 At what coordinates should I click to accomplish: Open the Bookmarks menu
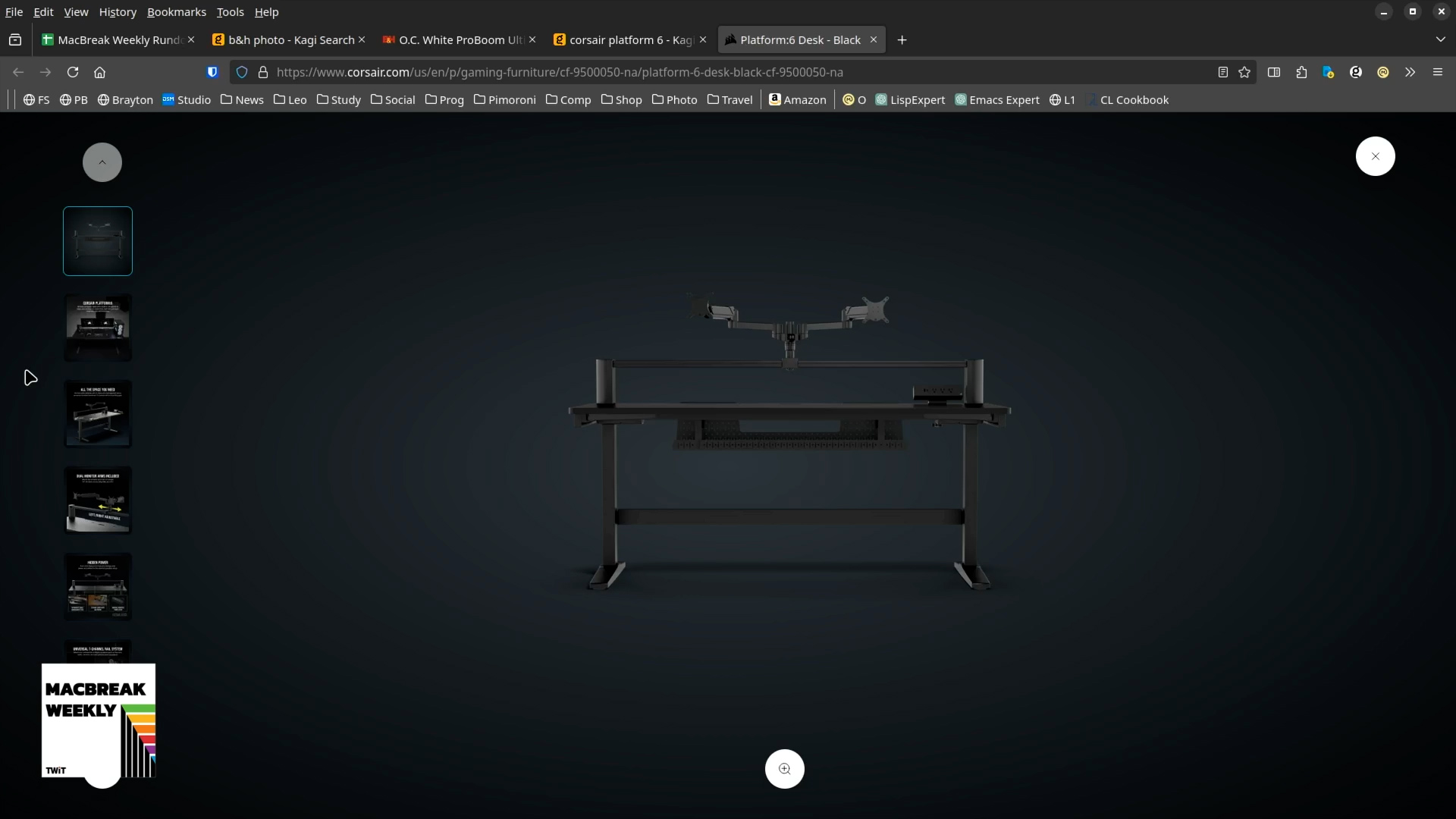tap(177, 12)
